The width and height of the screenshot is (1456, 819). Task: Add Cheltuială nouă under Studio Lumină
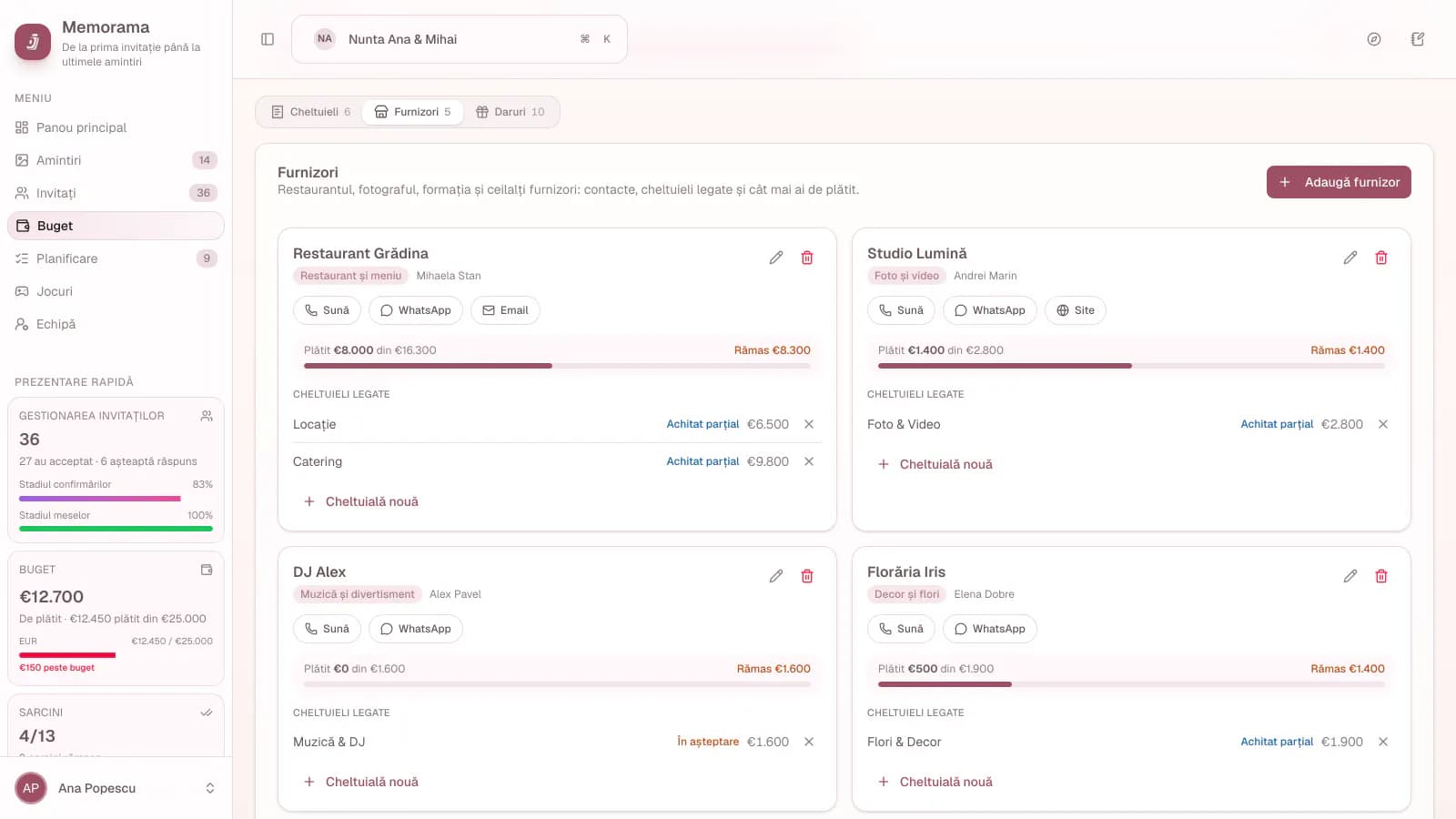click(935, 464)
